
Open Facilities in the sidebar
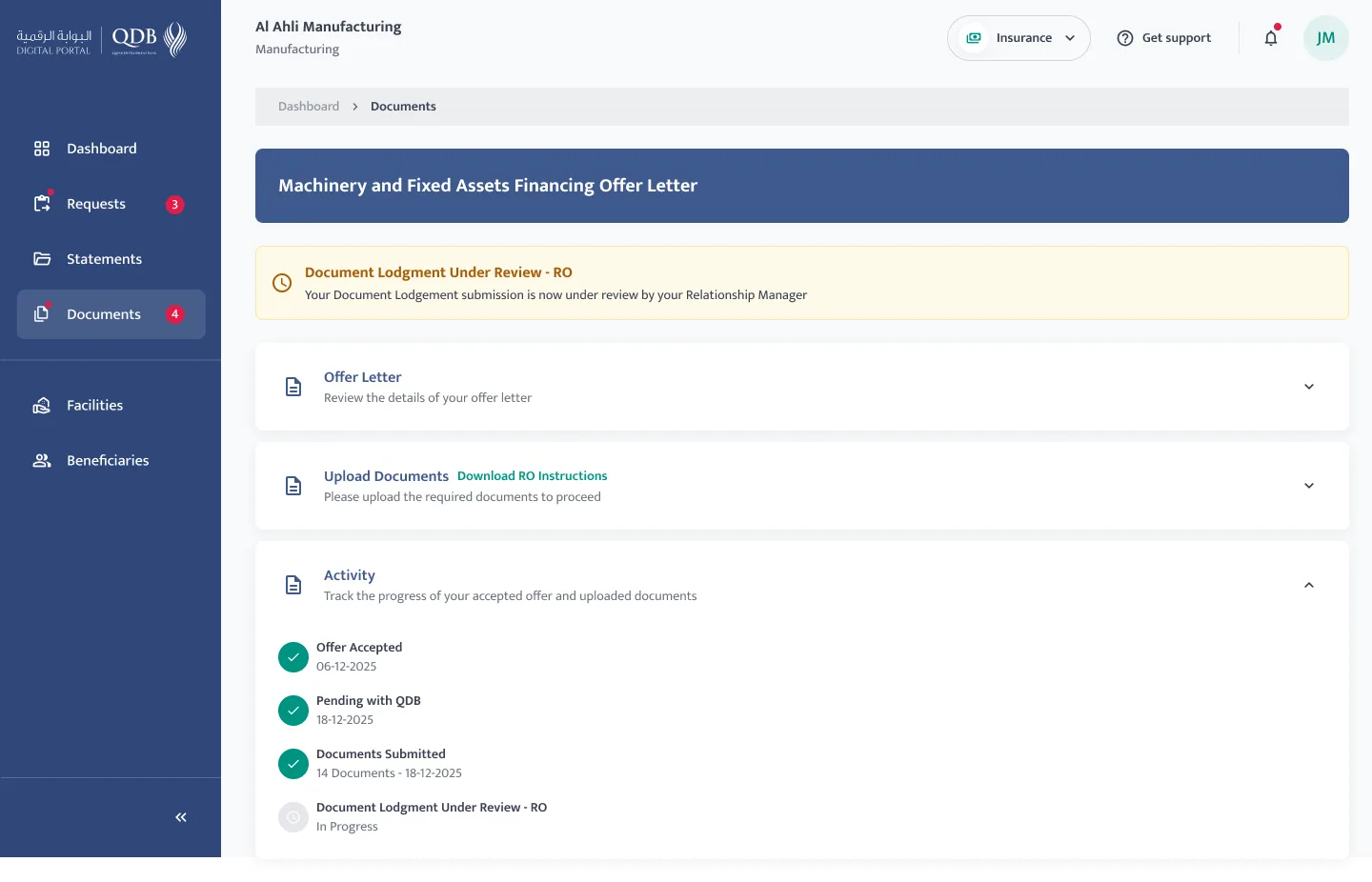click(111, 406)
